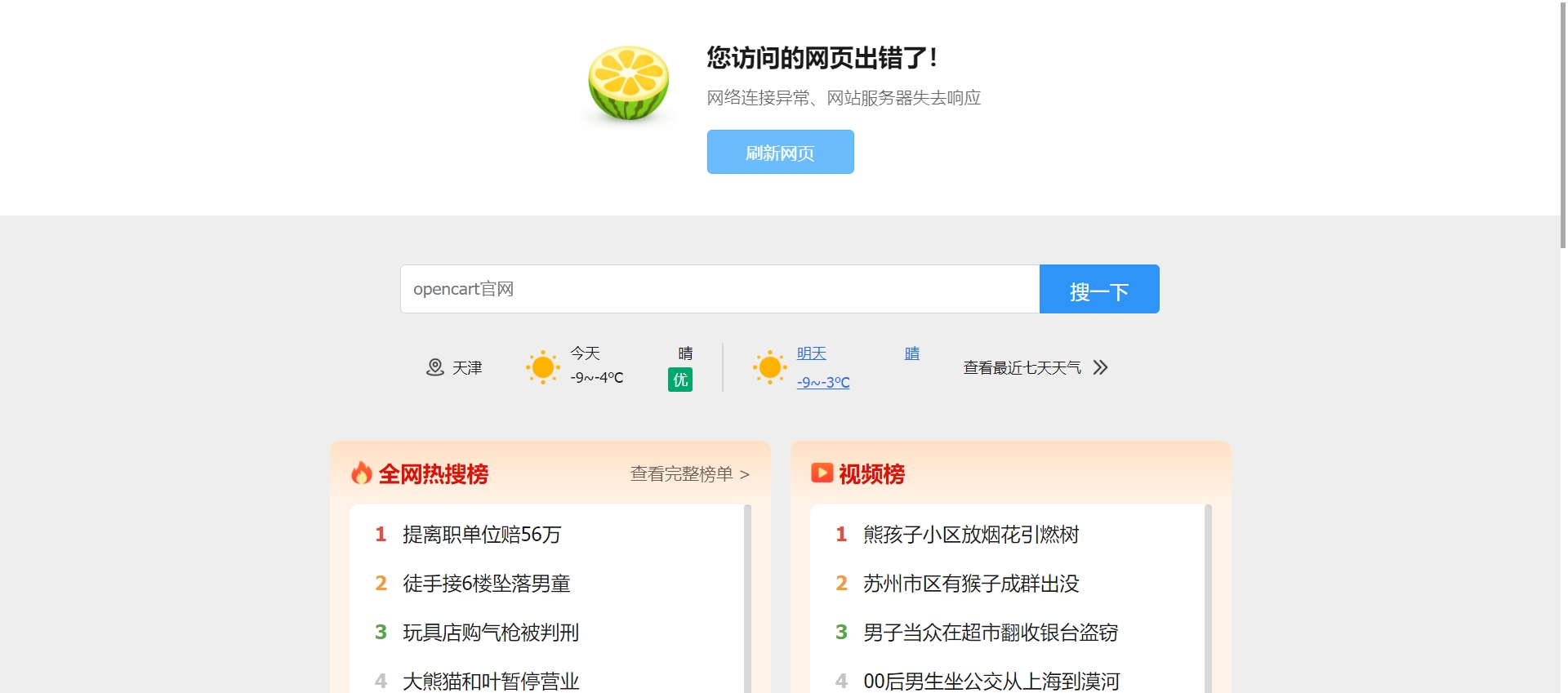Image resolution: width=1568 pixels, height=693 pixels.
Task: Click the video play icon of 视频榜
Action: [x=822, y=473]
